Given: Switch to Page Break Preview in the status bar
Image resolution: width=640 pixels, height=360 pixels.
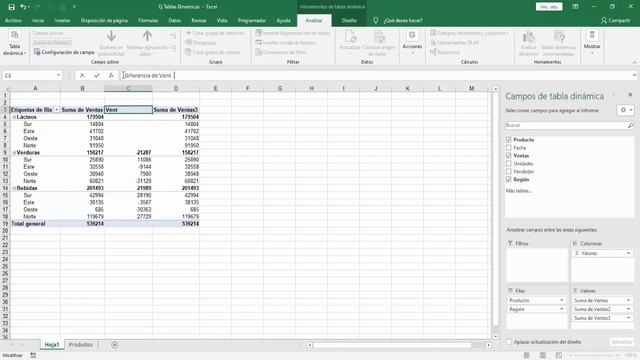Looking at the screenshot, I should [559, 356].
